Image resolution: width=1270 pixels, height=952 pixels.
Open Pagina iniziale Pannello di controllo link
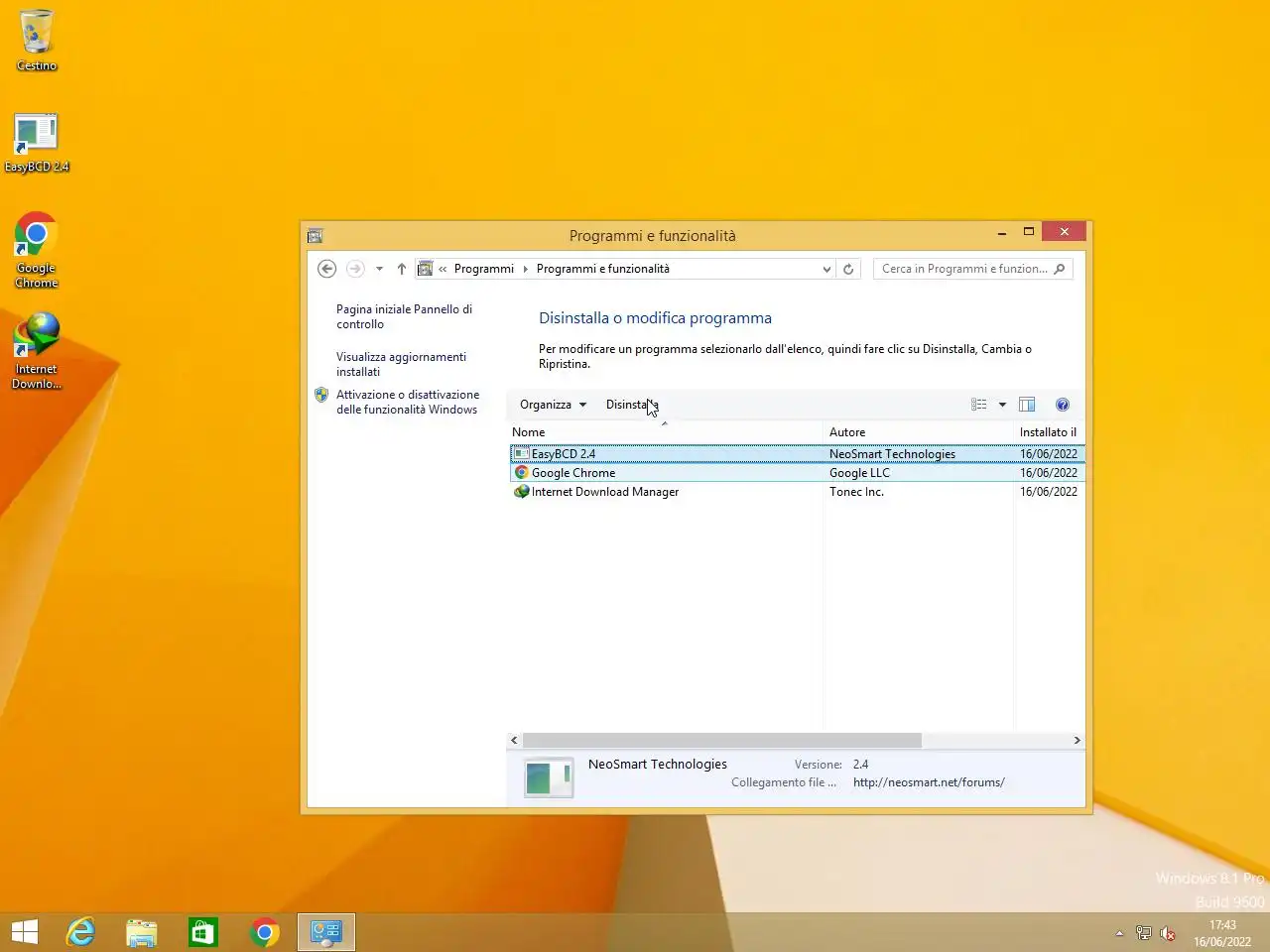point(404,316)
